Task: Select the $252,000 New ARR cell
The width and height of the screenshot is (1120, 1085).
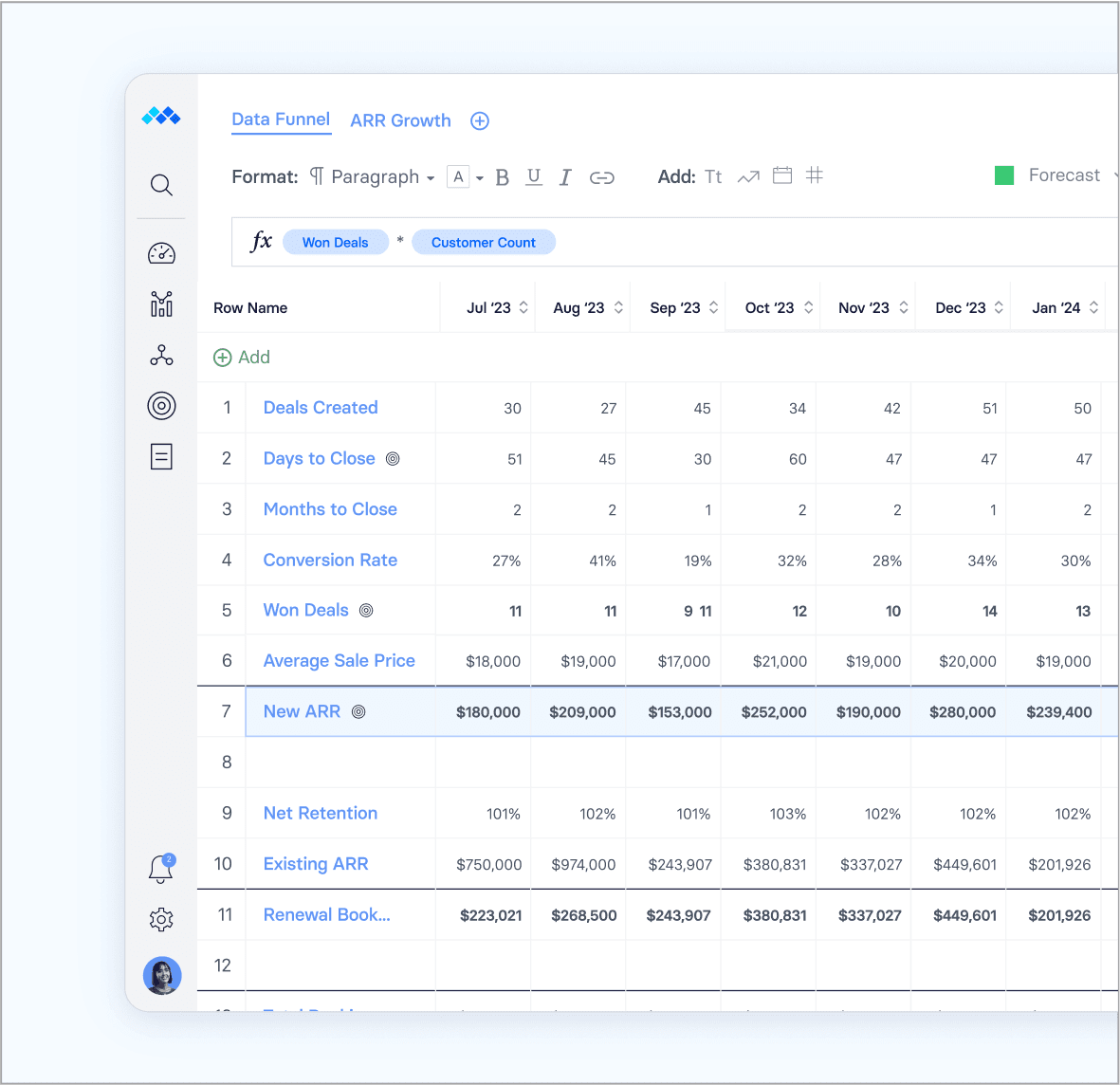Action: click(x=768, y=711)
